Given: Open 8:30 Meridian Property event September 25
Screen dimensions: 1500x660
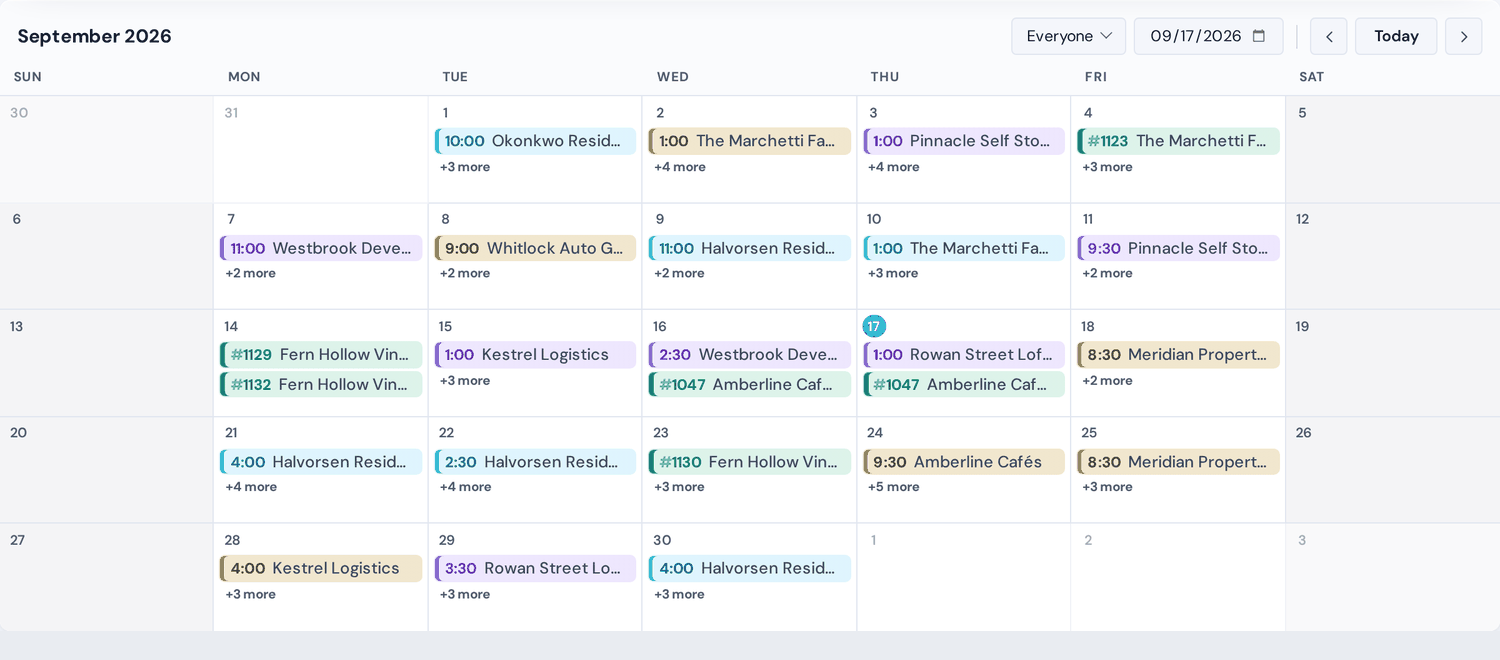Looking at the screenshot, I should click(x=1178, y=461).
